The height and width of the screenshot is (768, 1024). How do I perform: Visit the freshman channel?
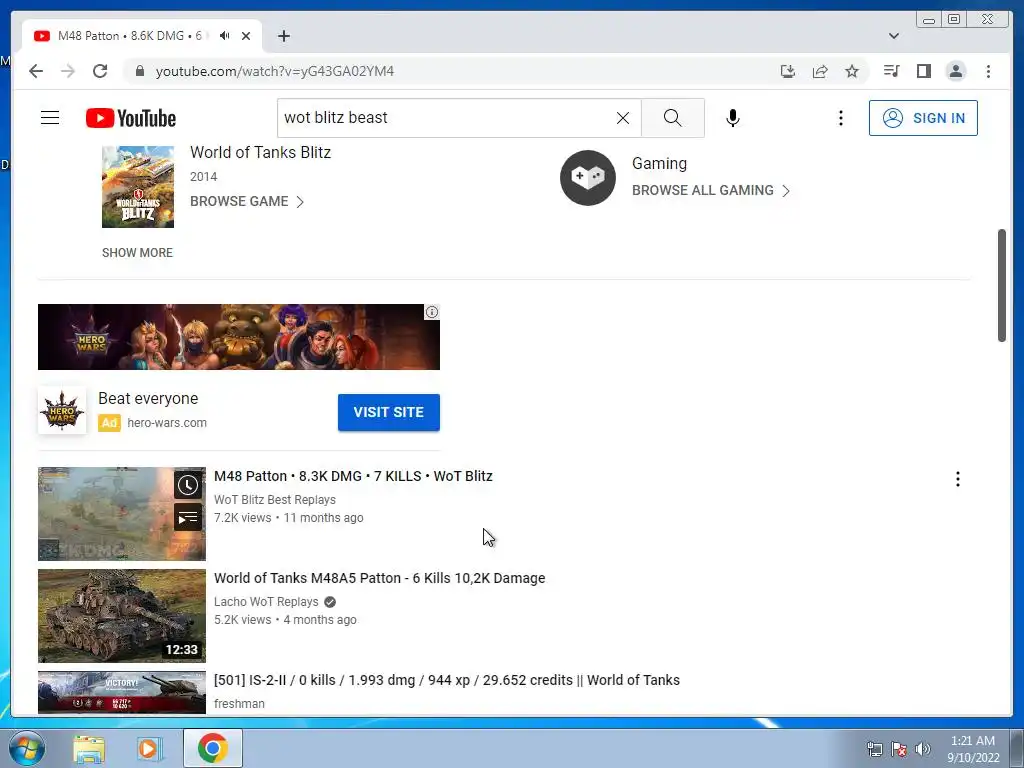pyautogui.click(x=240, y=703)
